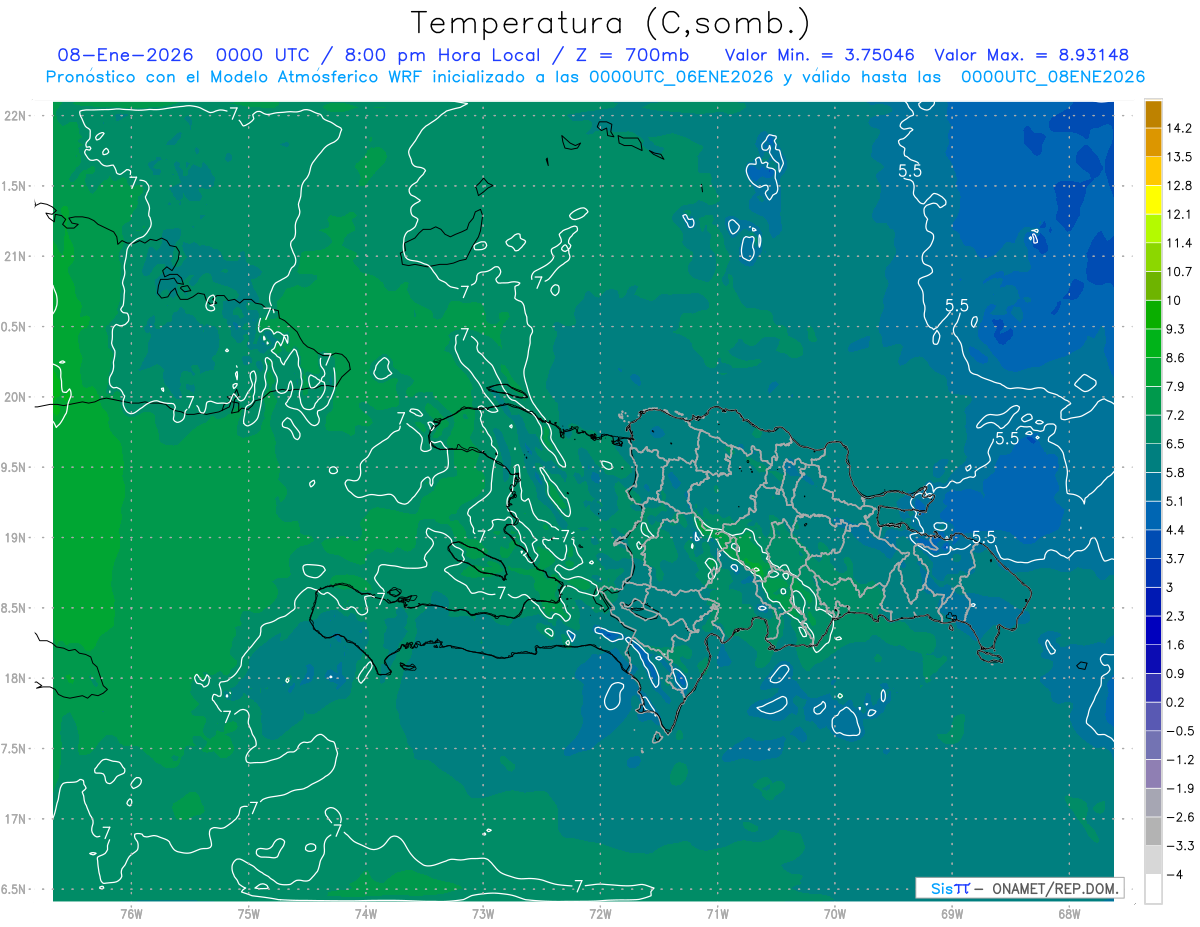Image resolution: width=1200 pixels, height=927 pixels.
Task: Click the -1.2 value on the color scale
Action: pyautogui.click(x=1179, y=760)
